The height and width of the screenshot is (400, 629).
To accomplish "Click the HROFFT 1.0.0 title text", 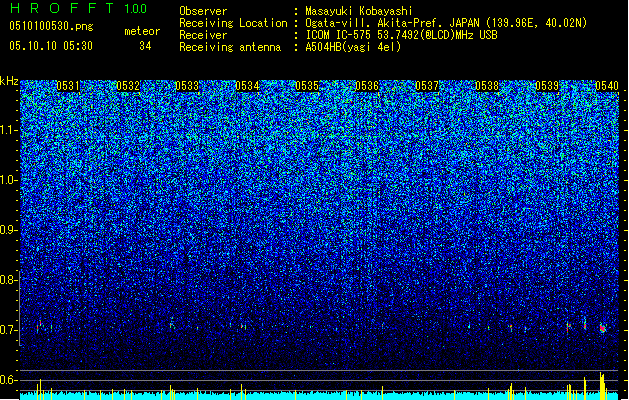I will pyautogui.click(x=79, y=8).
